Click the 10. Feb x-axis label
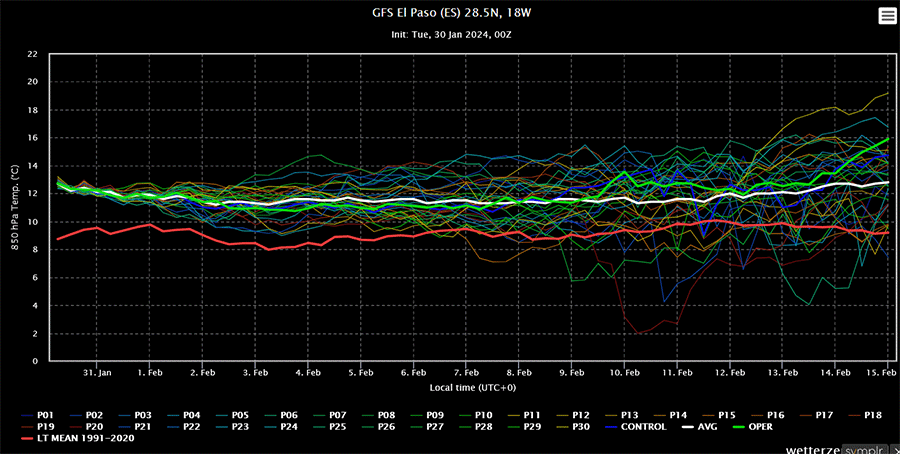 (624, 371)
